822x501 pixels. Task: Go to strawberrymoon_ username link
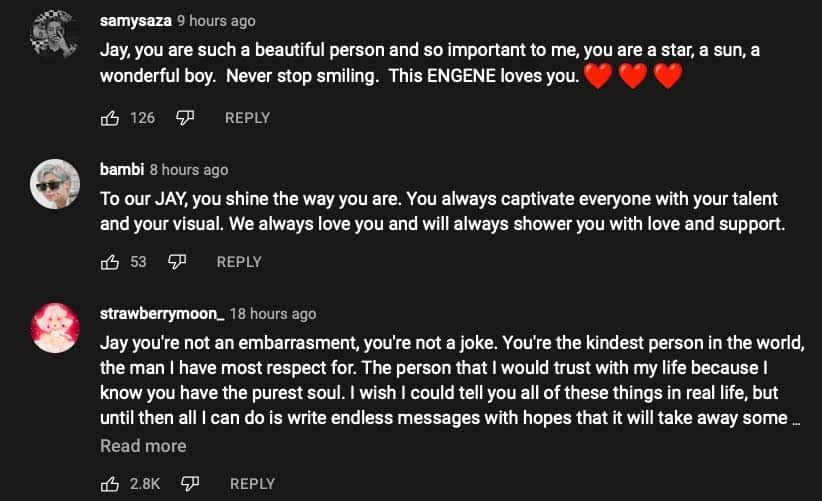click(162, 313)
